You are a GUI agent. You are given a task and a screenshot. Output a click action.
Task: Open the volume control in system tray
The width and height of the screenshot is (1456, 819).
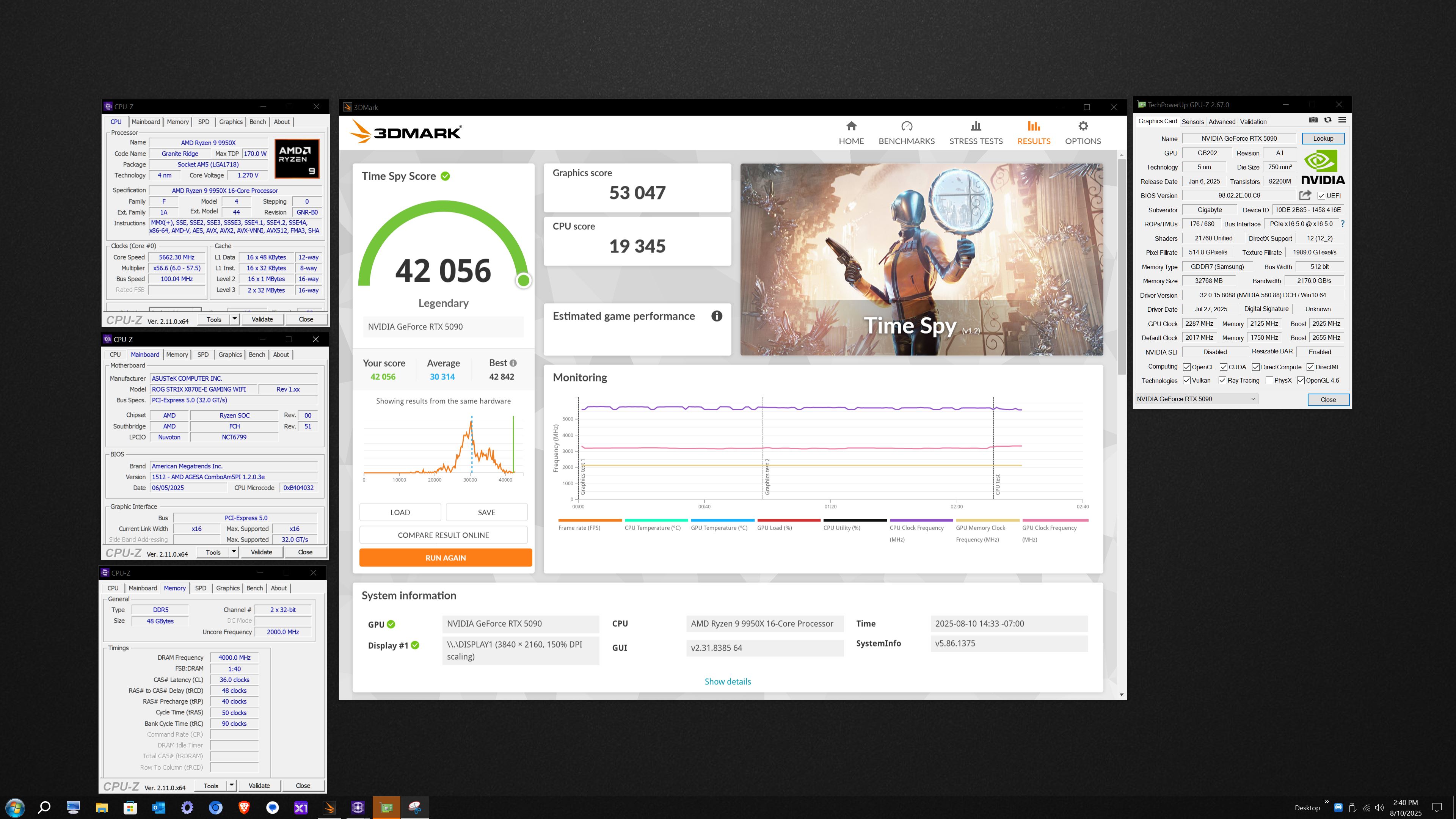[x=1379, y=808]
